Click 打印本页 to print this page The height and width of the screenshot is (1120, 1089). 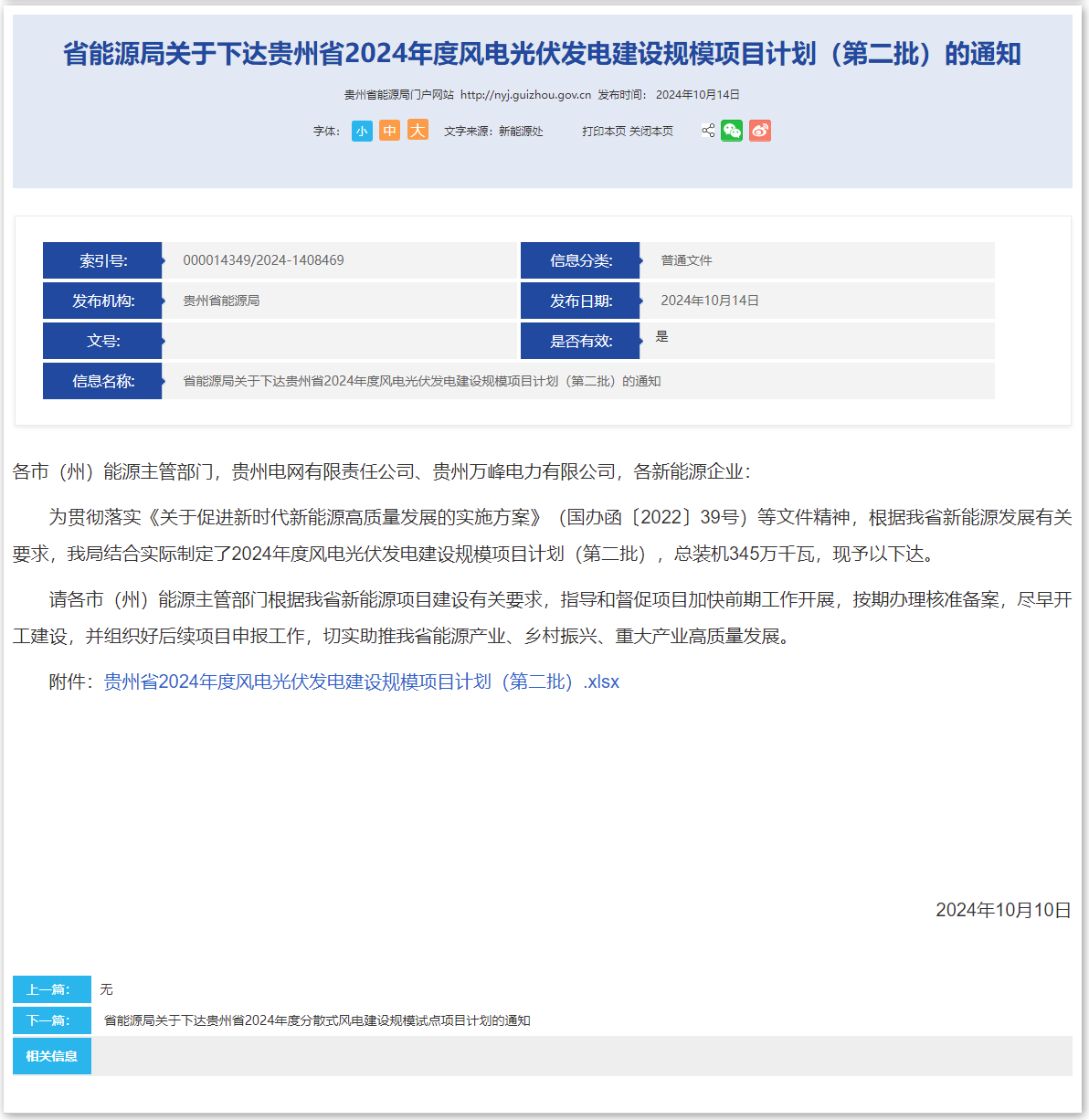[x=604, y=132]
